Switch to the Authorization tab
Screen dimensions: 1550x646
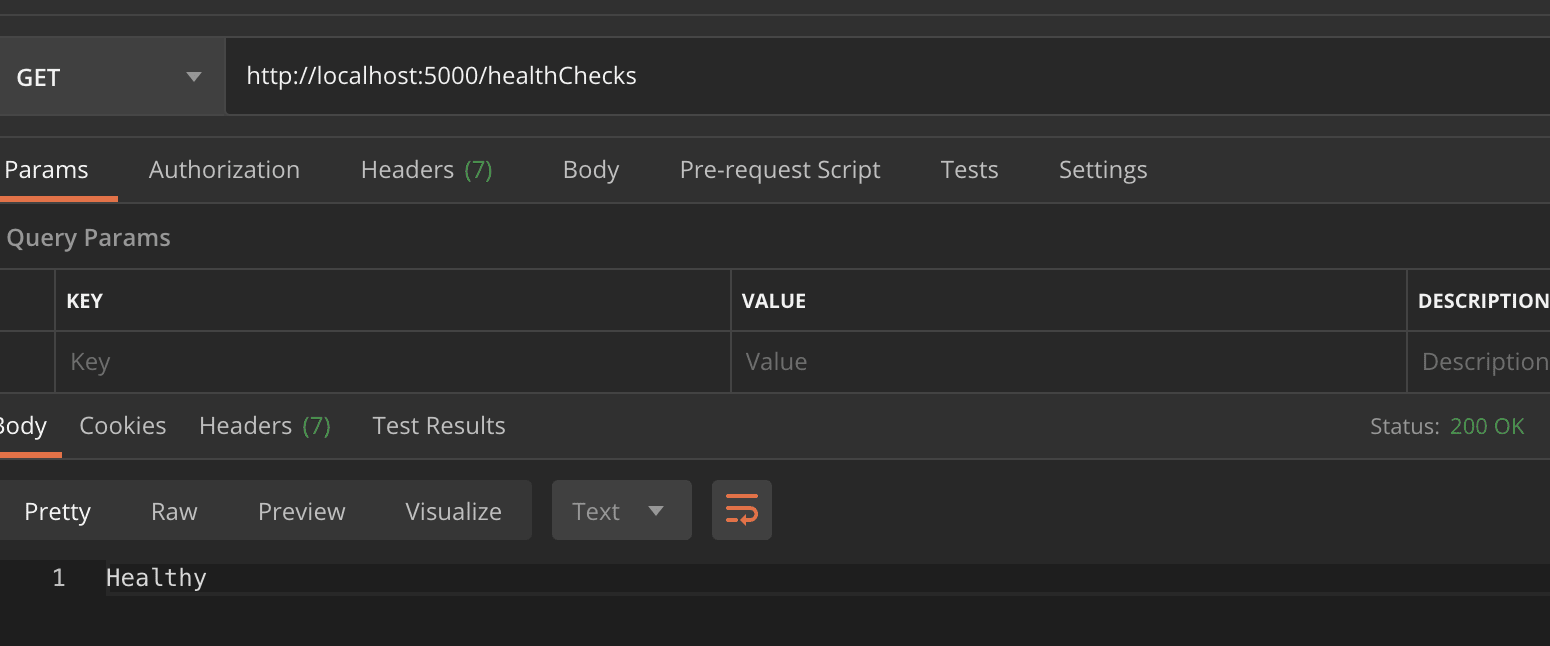pos(224,170)
